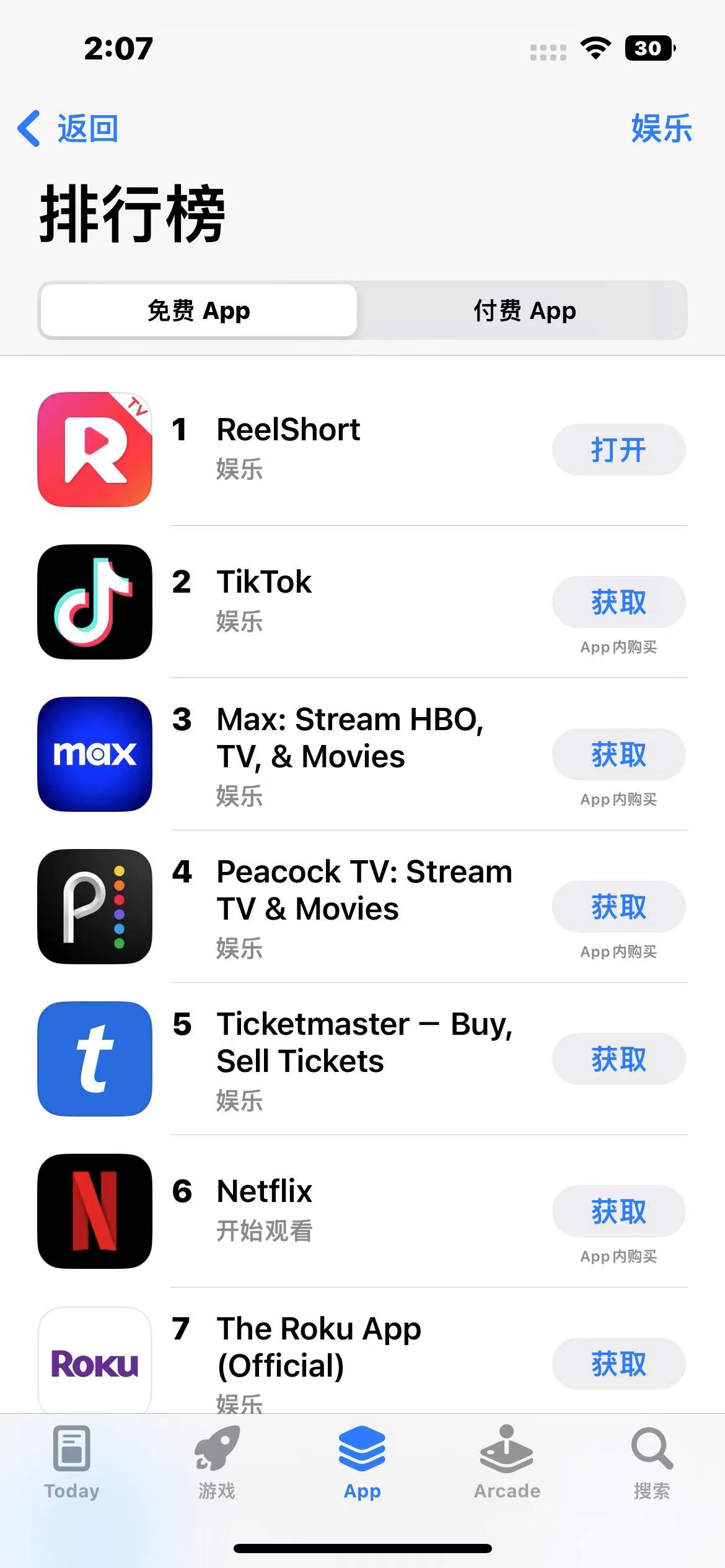Image resolution: width=725 pixels, height=1568 pixels.
Task: Select the Ticketmaster app icon
Action: [x=95, y=1058]
